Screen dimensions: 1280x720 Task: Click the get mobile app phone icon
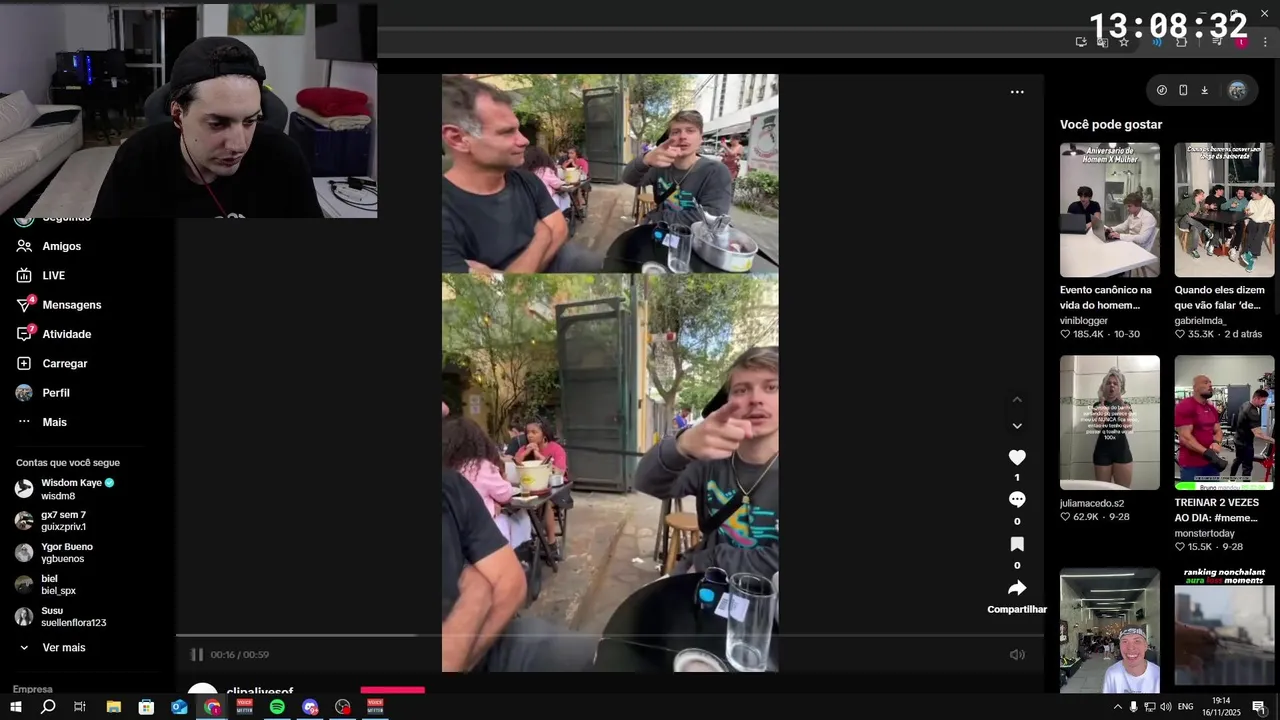click(x=1183, y=90)
